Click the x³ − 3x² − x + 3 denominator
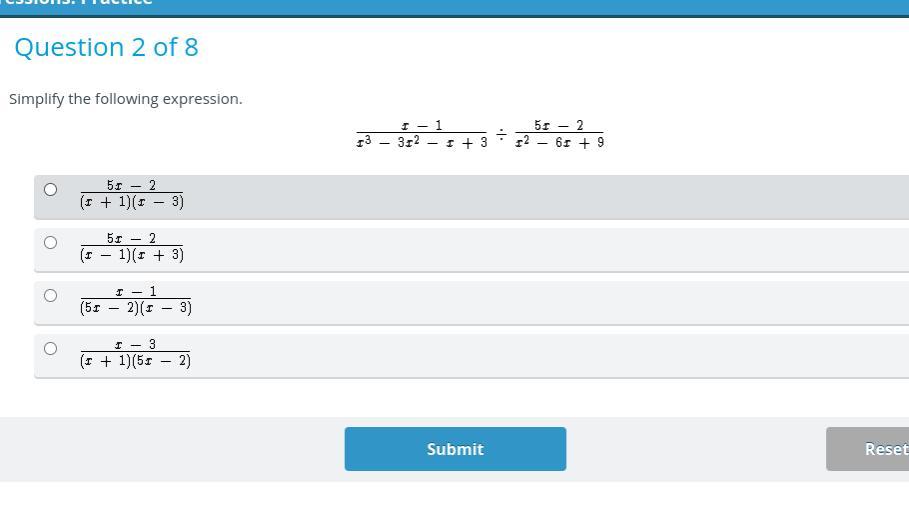909x512 pixels. click(x=422, y=143)
